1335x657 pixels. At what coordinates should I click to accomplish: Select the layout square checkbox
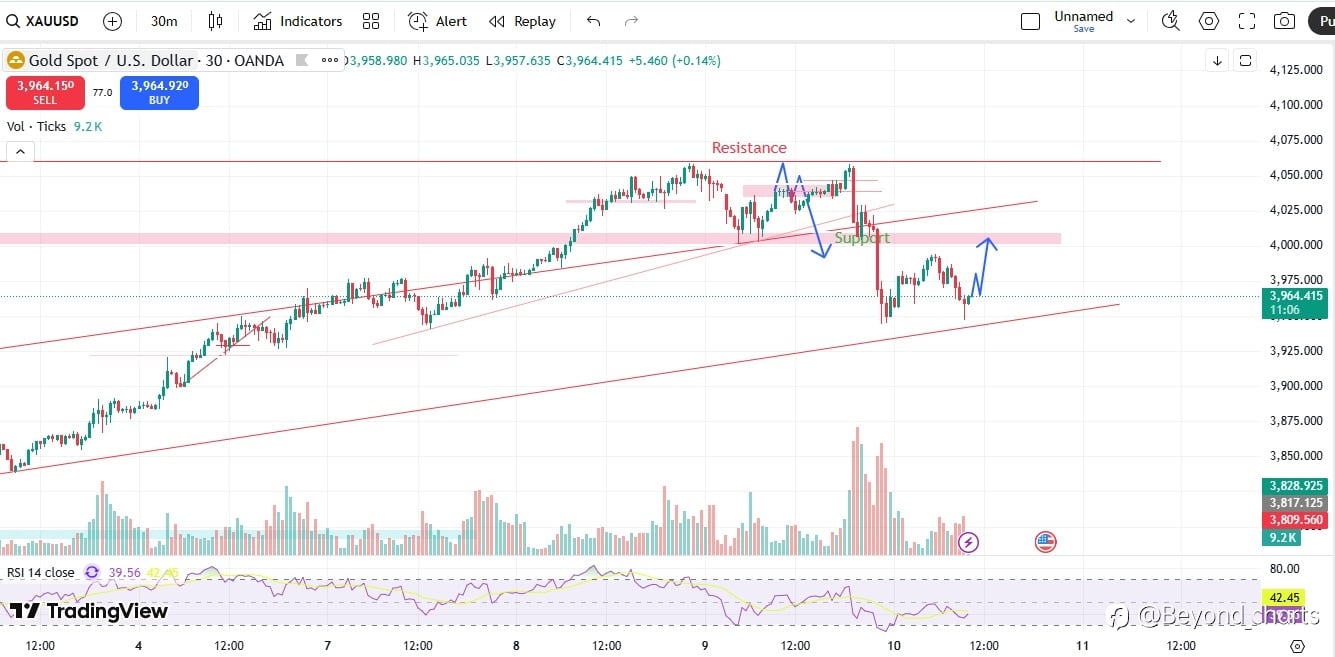click(1030, 21)
